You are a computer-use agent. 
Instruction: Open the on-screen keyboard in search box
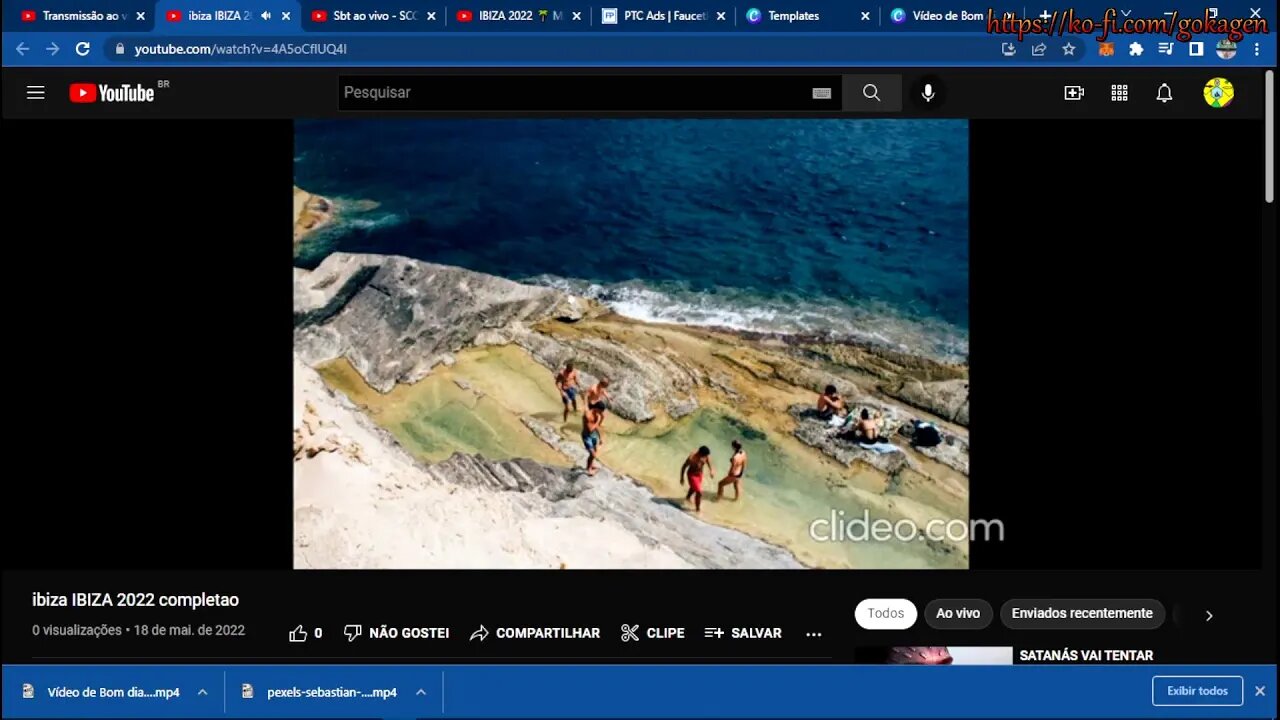click(x=822, y=93)
